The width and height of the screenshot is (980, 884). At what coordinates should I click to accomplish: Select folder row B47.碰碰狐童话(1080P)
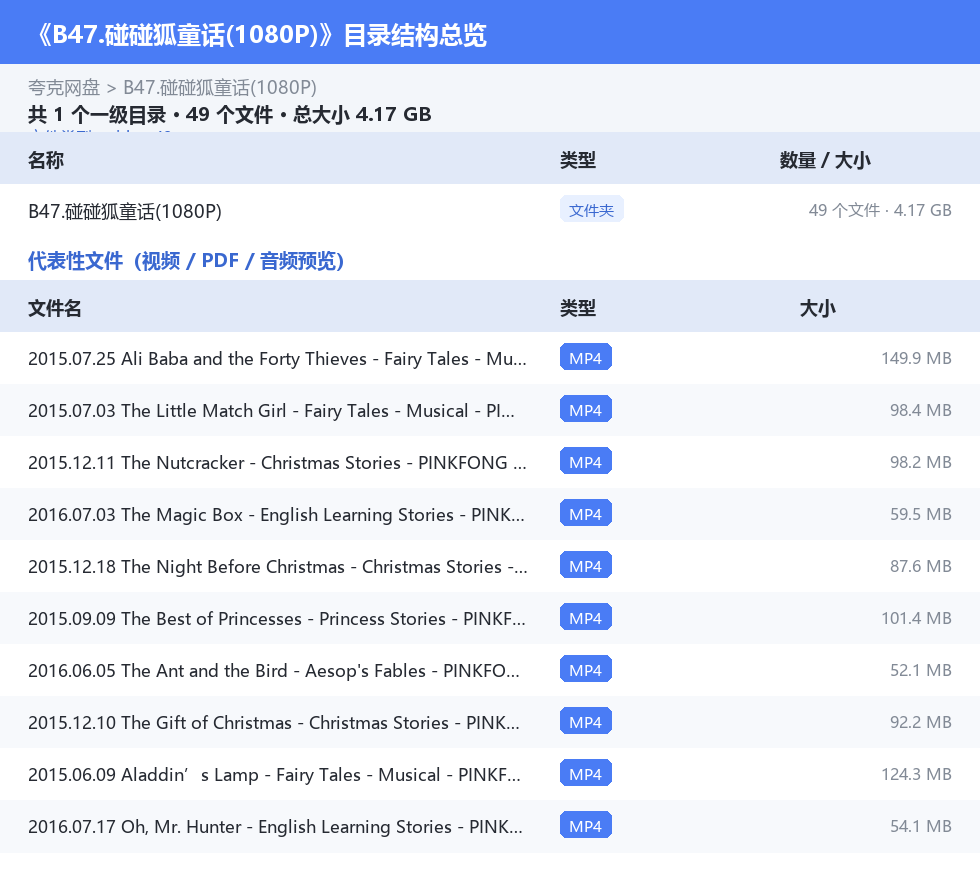pos(490,211)
